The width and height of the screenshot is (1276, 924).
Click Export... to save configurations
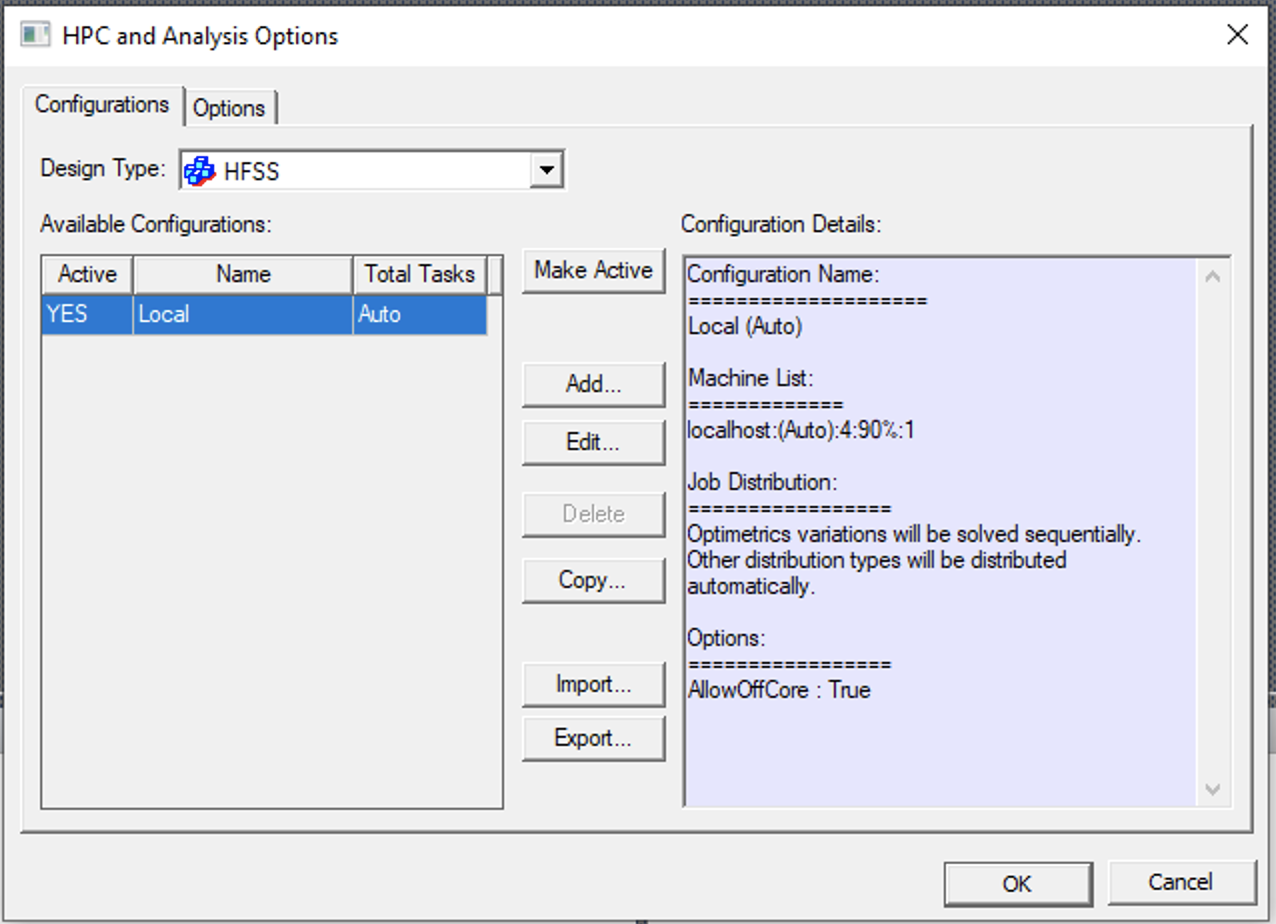pyautogui.click(x=593, y=739)
